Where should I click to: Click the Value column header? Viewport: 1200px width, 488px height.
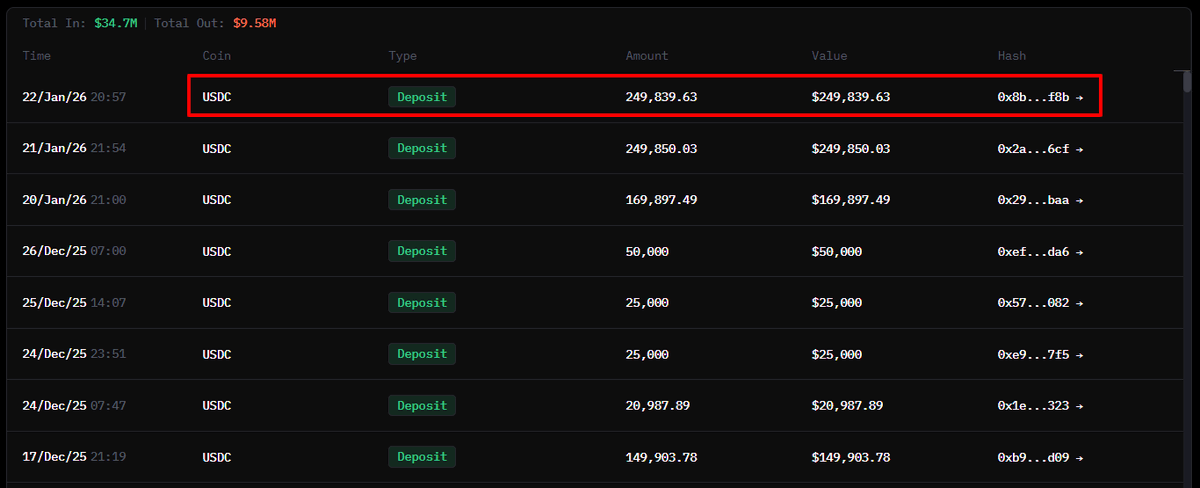(x=830, y=56)
